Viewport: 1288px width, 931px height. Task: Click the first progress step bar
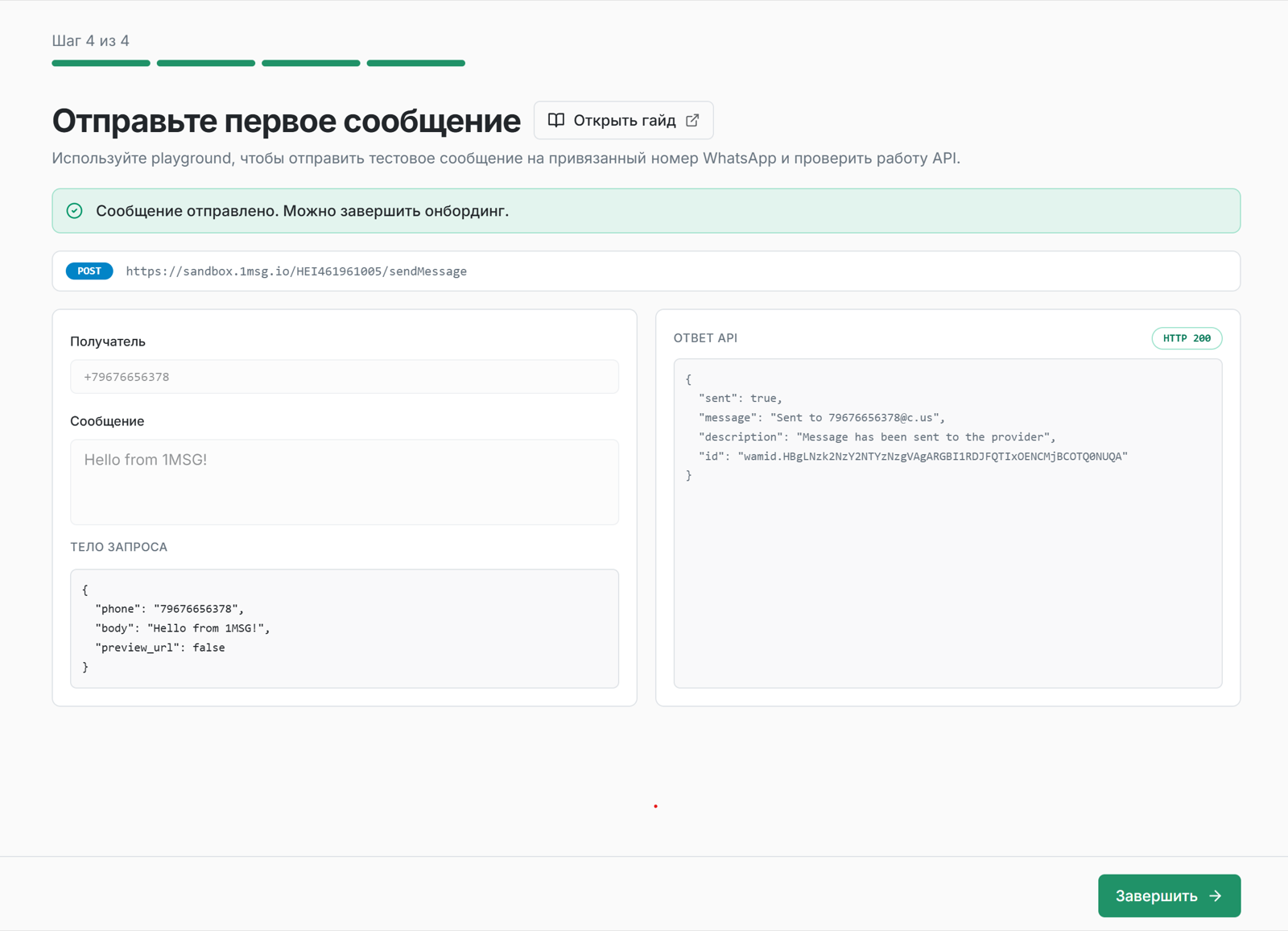pyautogui.click(x=101, y=63)
